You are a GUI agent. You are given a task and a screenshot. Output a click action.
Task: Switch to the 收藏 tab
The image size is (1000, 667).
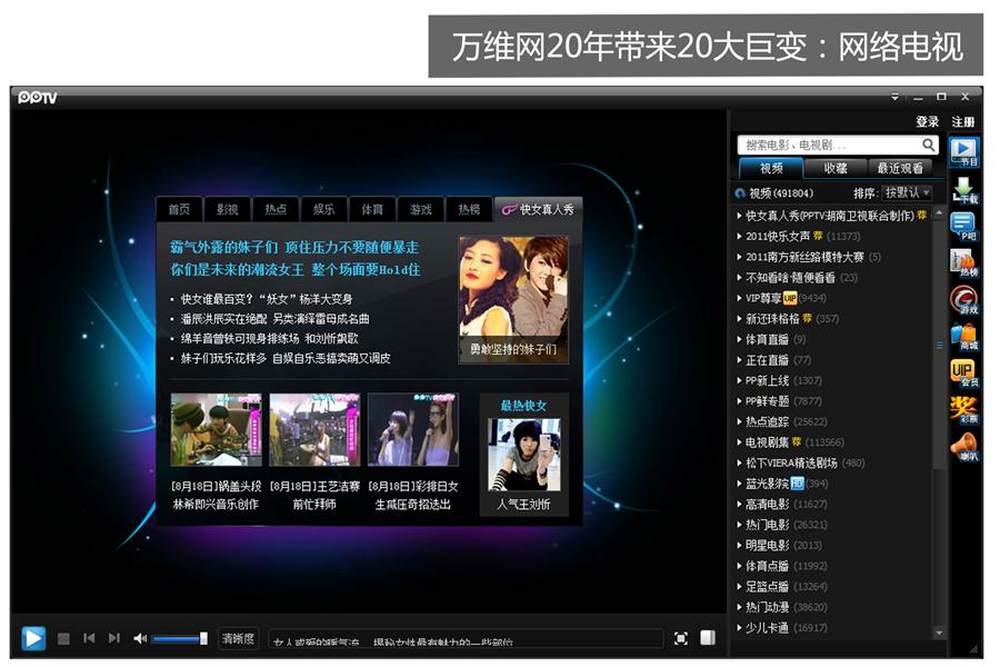point(835,168)
